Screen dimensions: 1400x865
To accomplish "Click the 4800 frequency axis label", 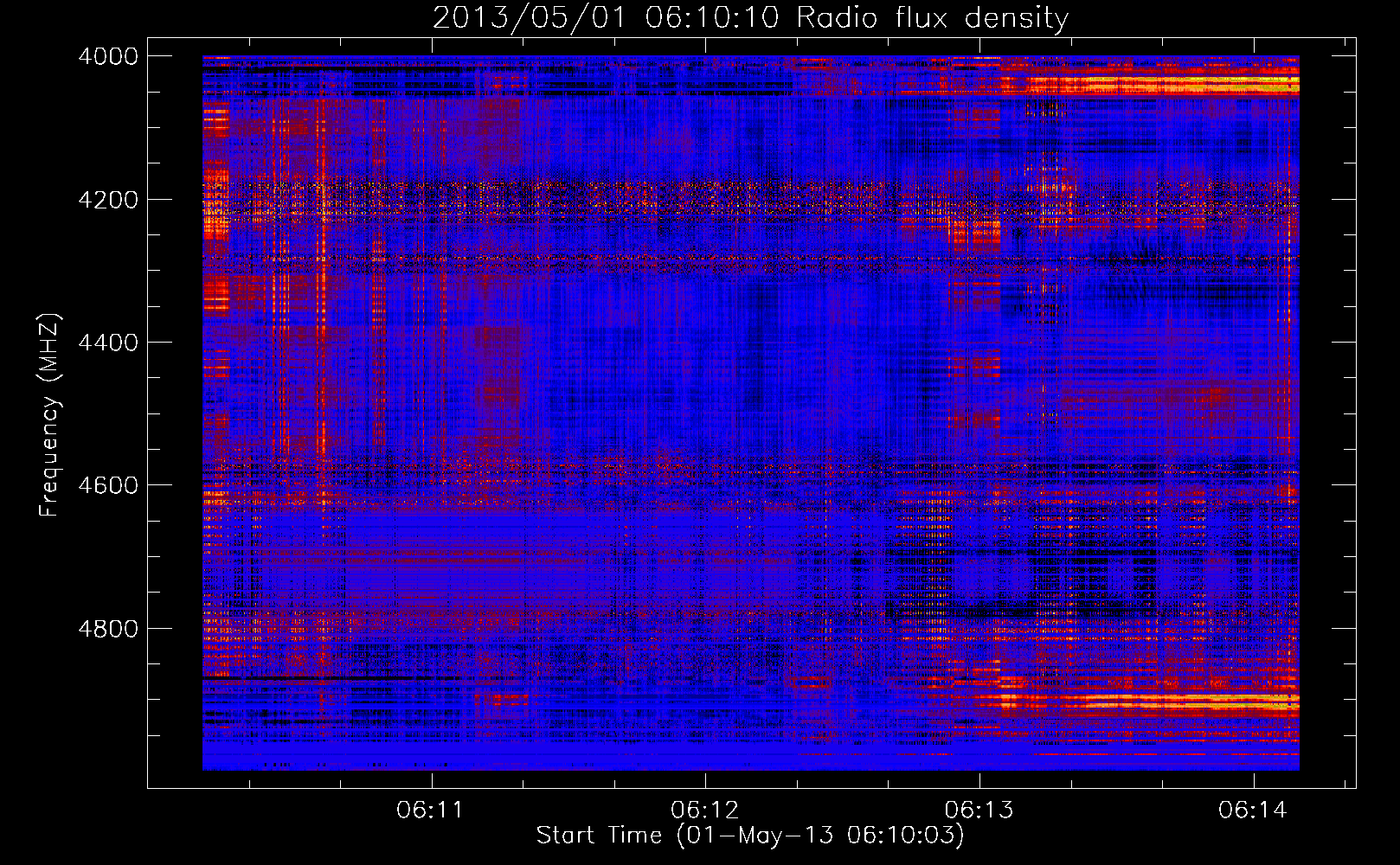I will [108, 628].
